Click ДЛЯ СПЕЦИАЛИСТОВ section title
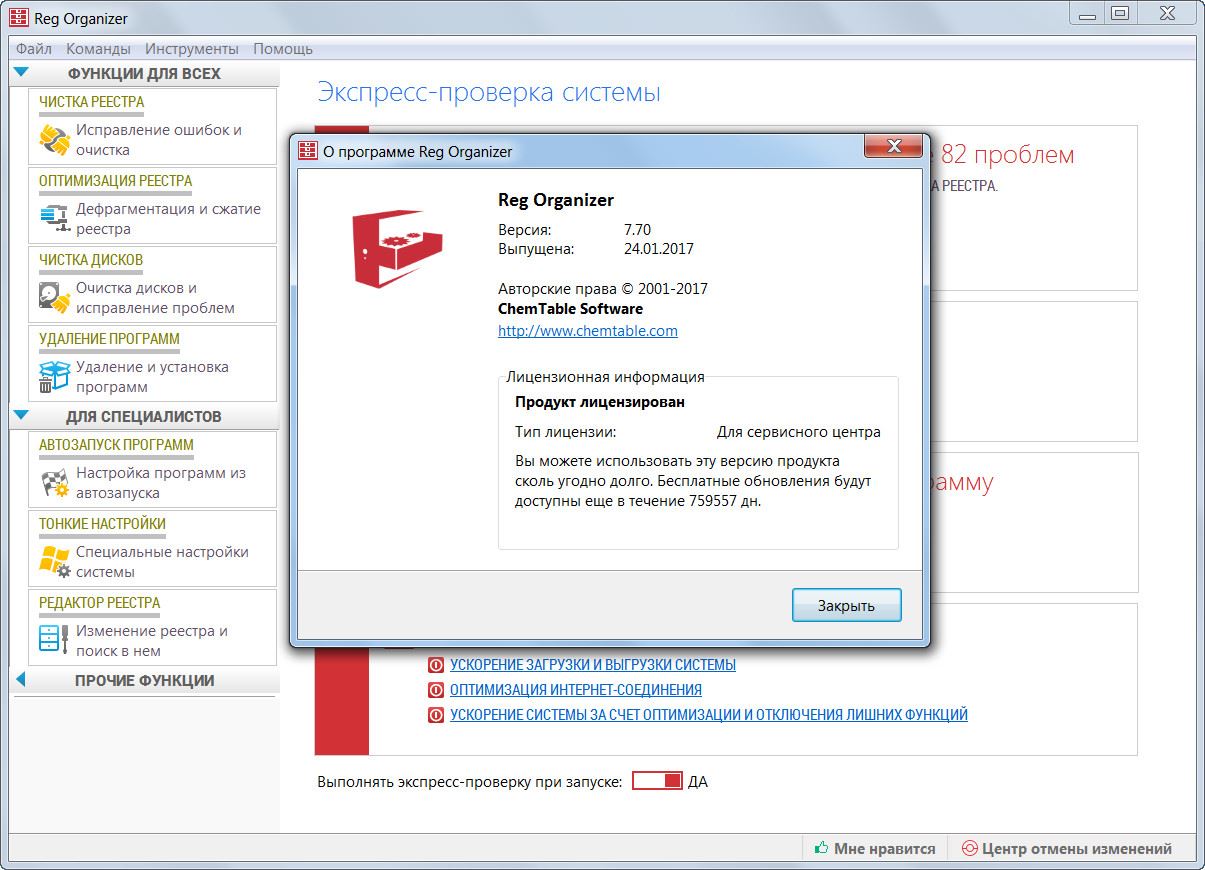This screenshot has height=870, width=1205. 144,416
